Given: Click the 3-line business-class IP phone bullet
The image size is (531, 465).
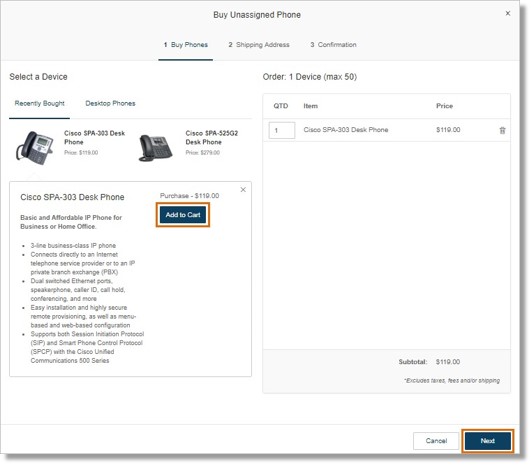Looking at the screenshot, I should coord(73,246).
